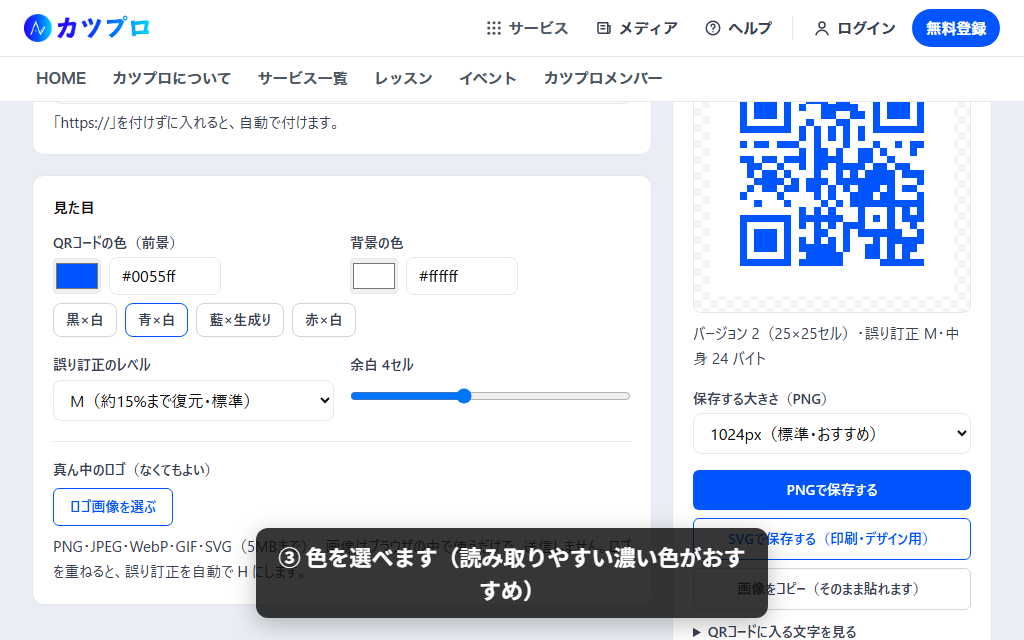Open the background white color swatch
1024x640 pixels.
(374, 276)
